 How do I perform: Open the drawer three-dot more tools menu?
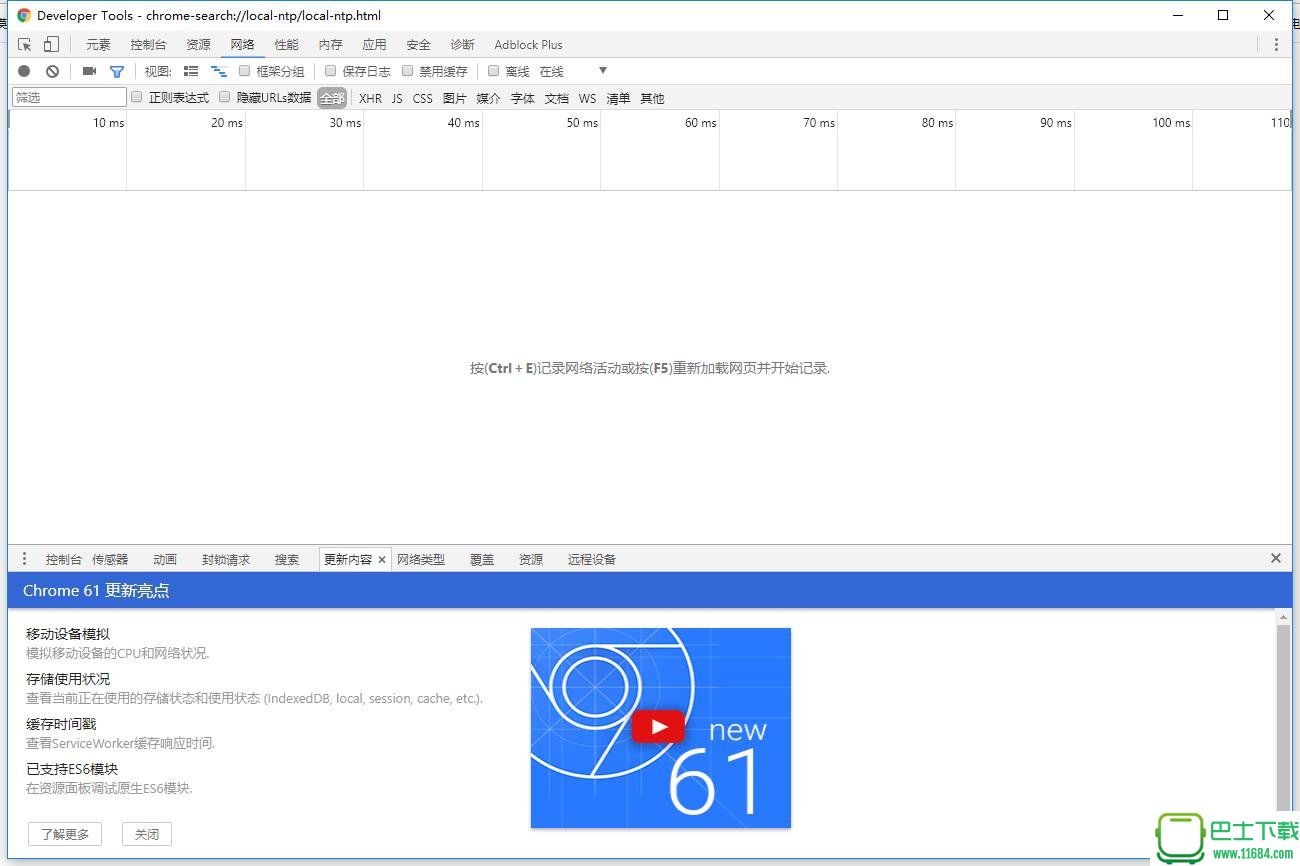coord(25,559)
